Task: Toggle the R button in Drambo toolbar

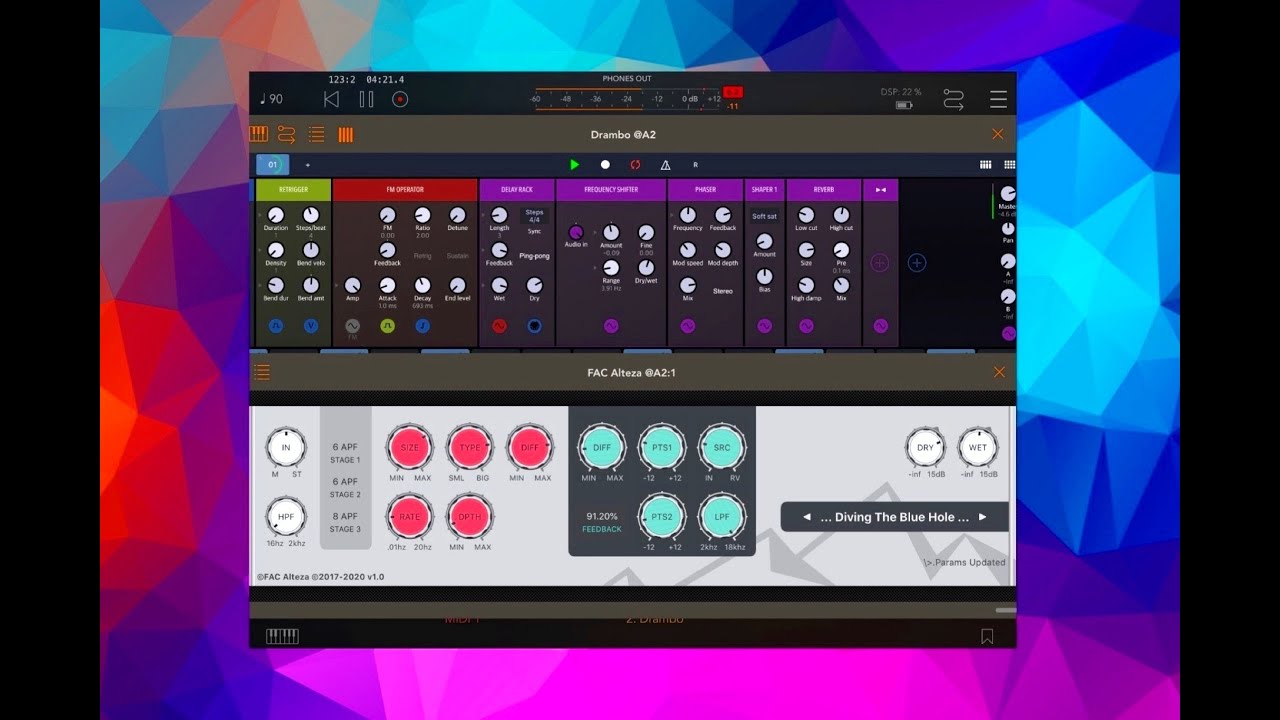Action: click(695, 164)
